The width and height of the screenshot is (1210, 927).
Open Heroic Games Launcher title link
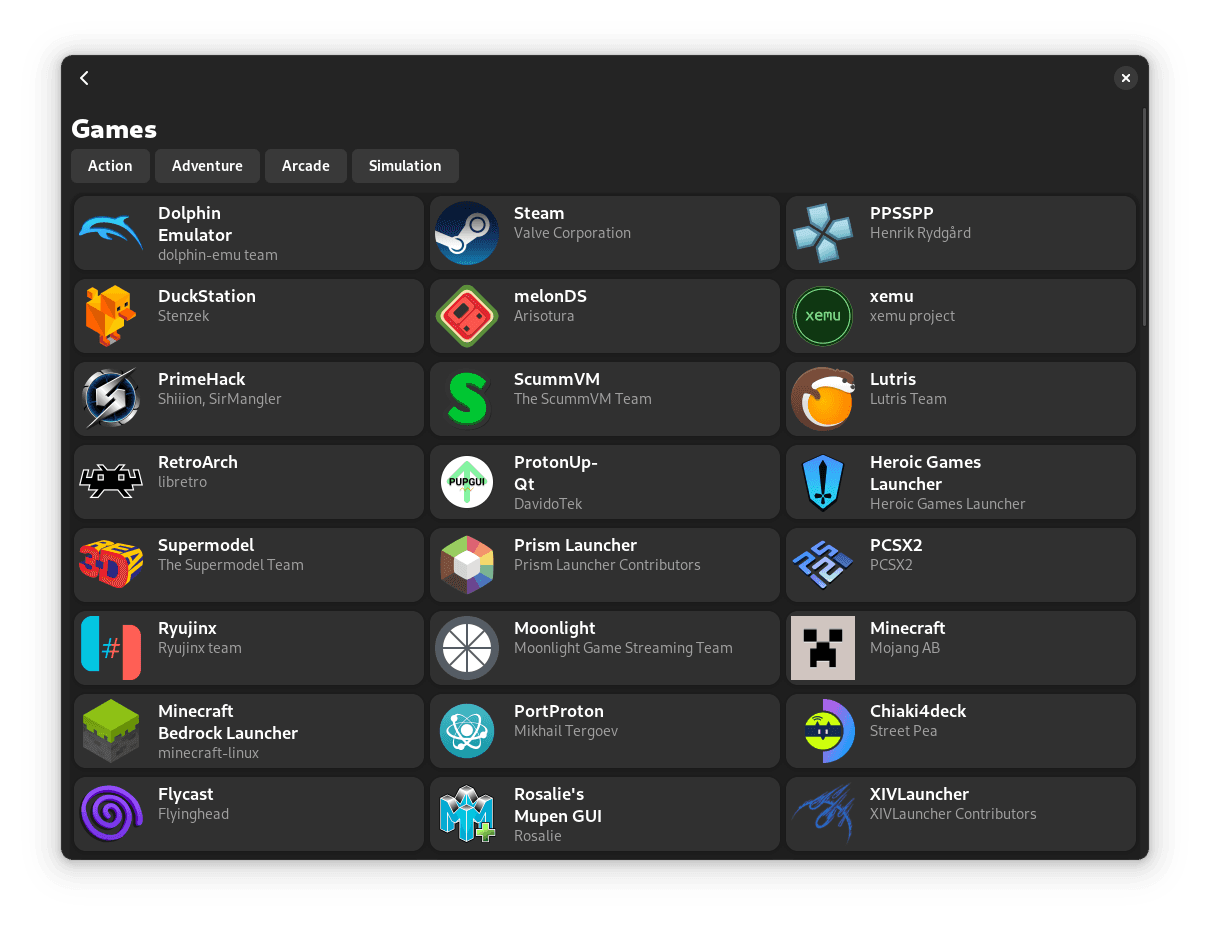pyautogui.click(x=925, y=473)
